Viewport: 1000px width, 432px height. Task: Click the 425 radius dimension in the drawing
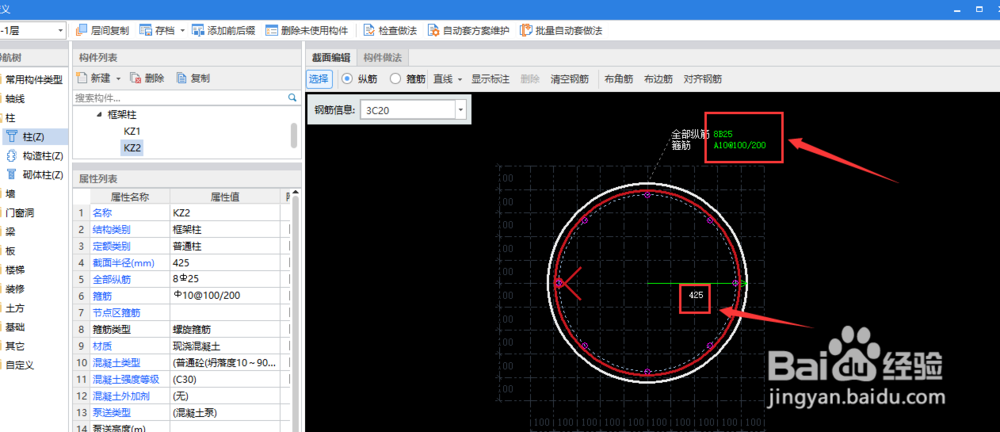pyautogui.click(x=696, y=295)
